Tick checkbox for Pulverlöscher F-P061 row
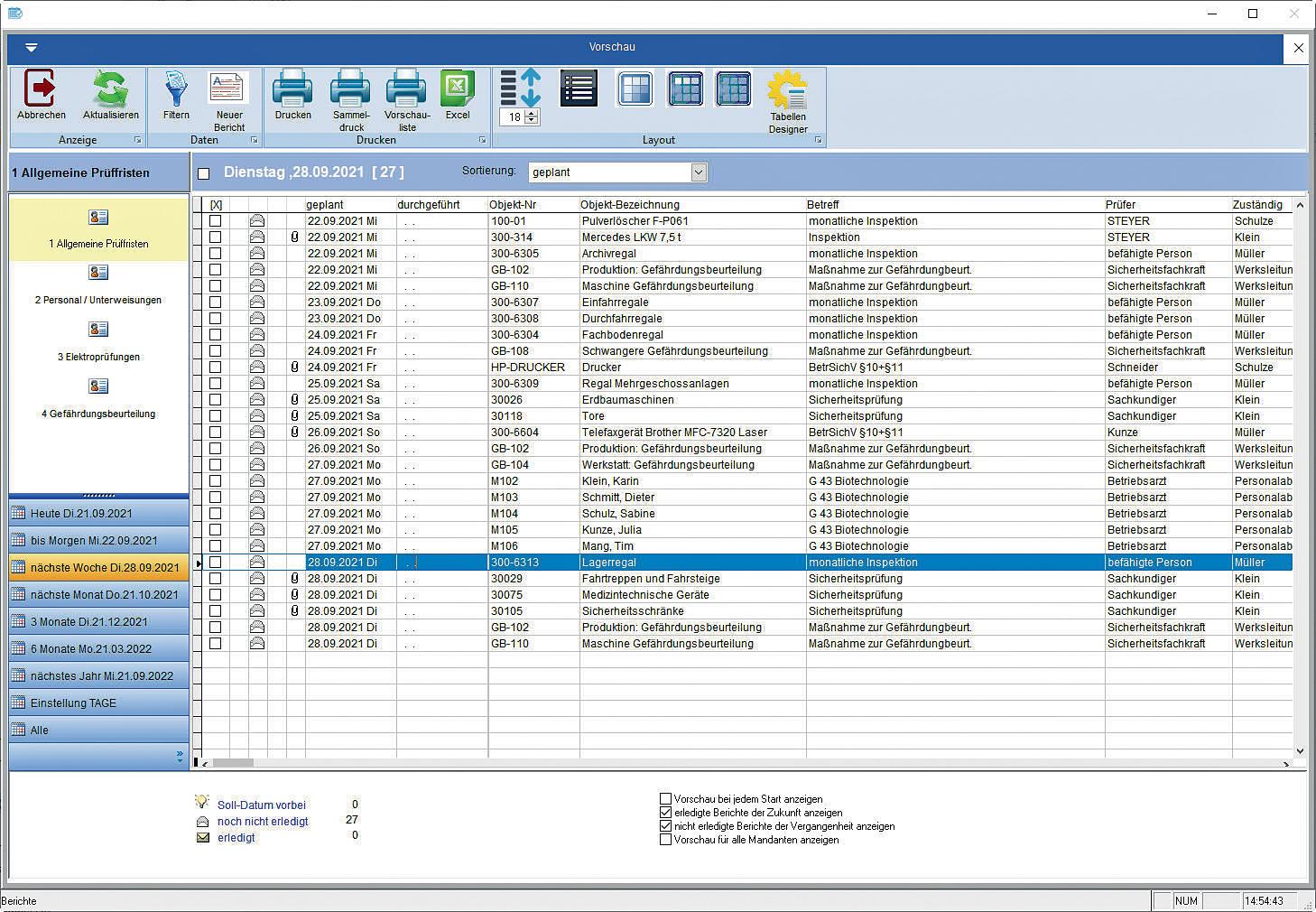Screen dimensions: 1316x912 215,221
